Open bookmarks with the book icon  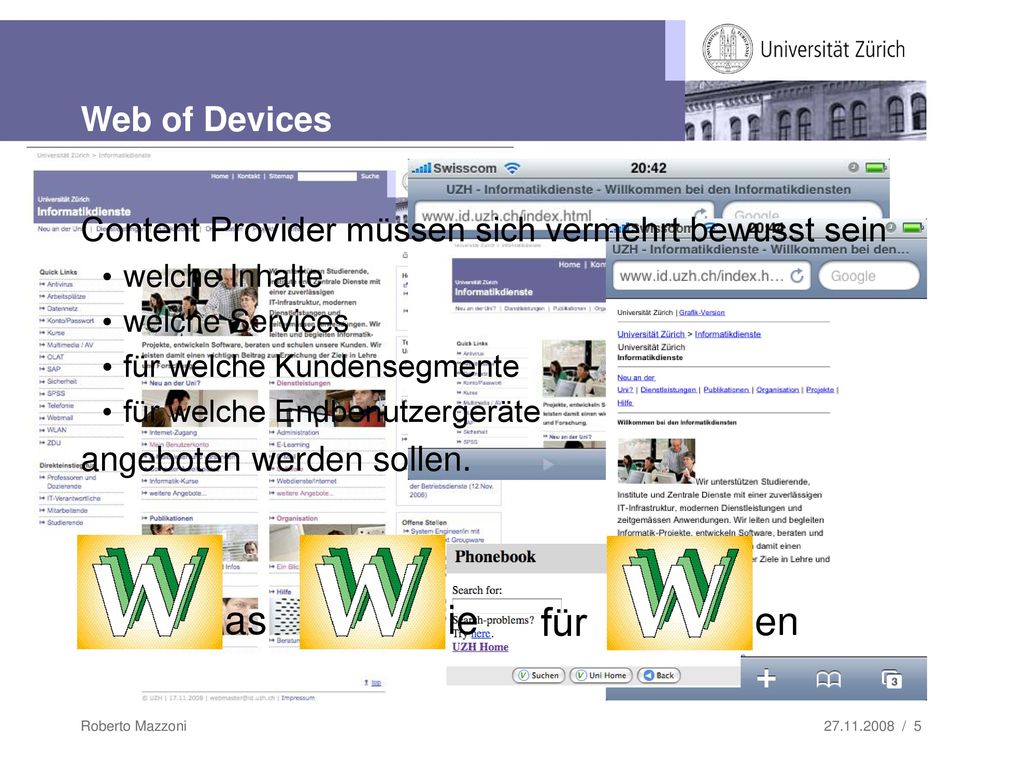click(829, 680)
